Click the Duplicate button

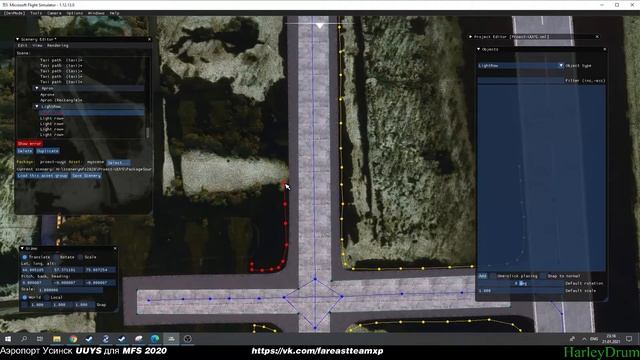pyautogui.click(x=48, y=151)
